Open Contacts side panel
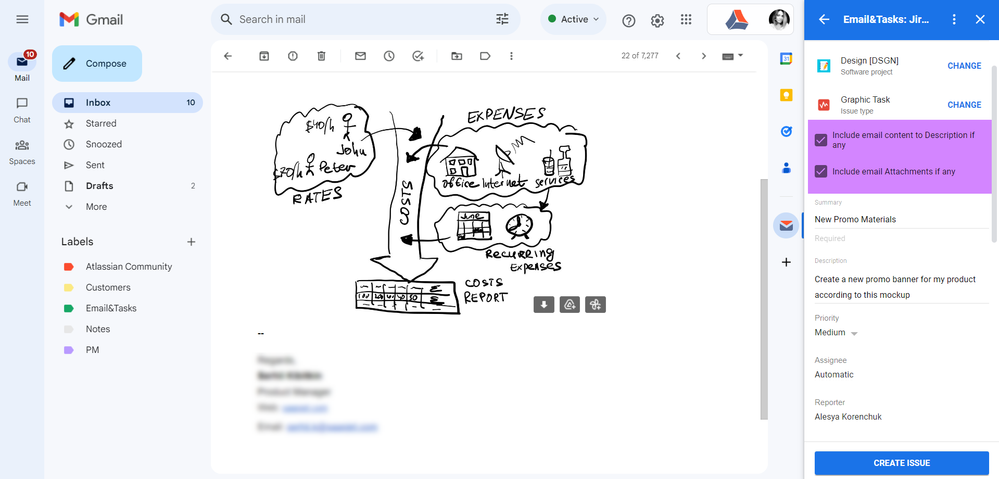This screenshot has height=479, width=999. tap(786, 168)
